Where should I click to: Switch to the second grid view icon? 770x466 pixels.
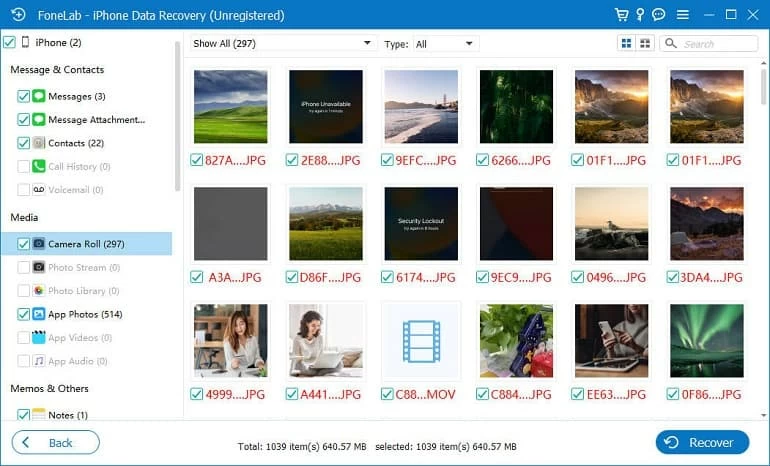(645, 44)
